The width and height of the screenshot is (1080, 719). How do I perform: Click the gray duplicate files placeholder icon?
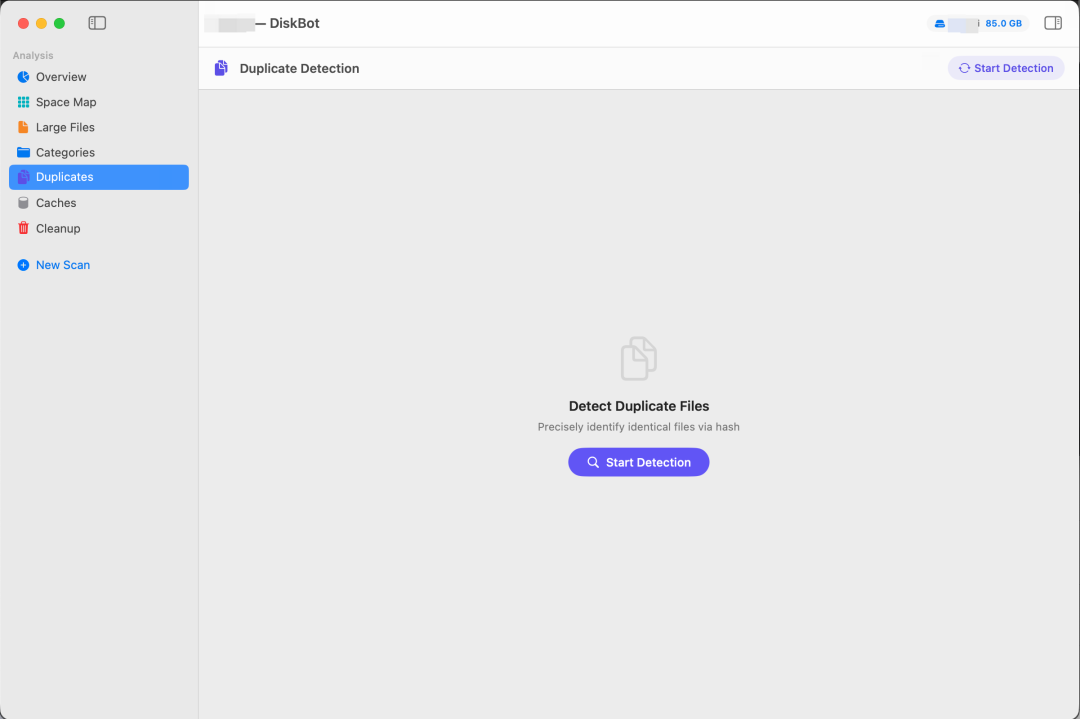[x=638, y=358]
